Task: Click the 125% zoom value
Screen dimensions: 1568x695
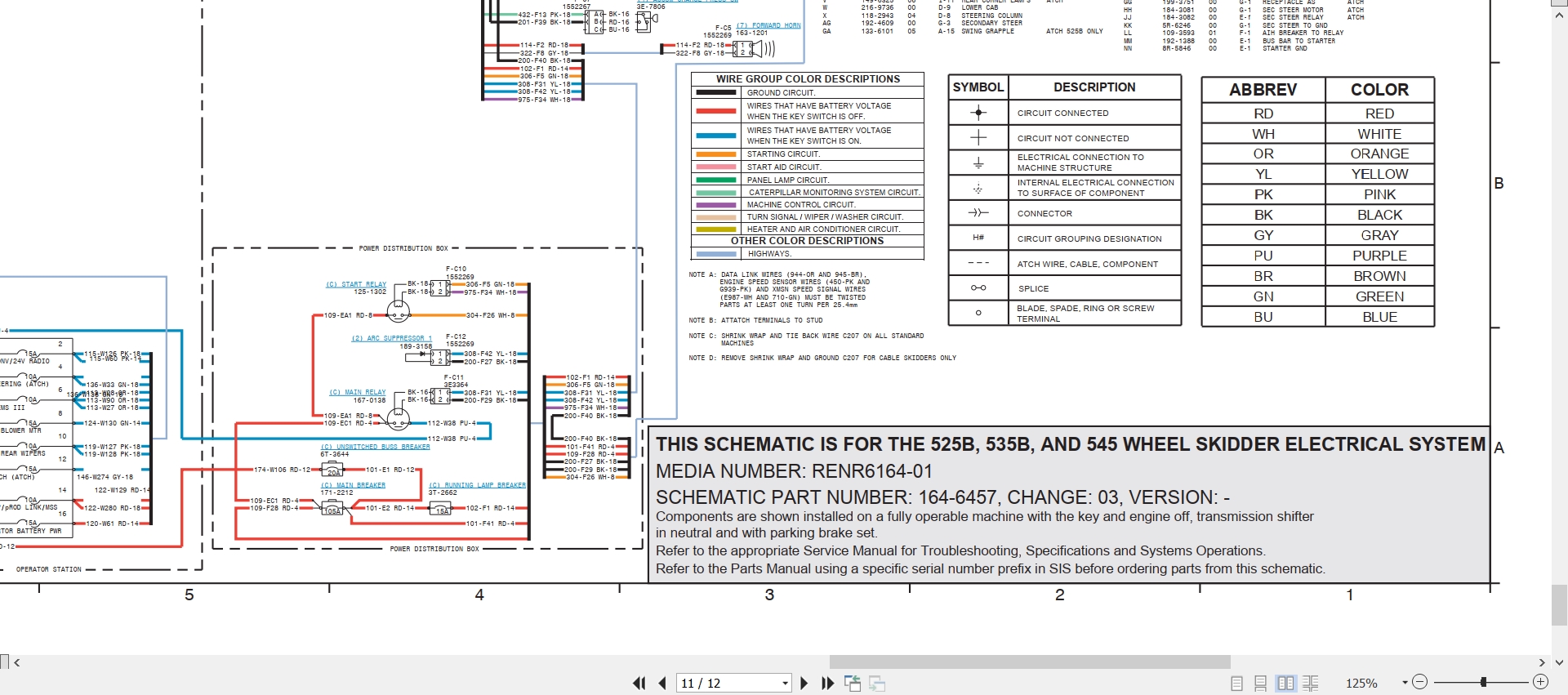Action: pyautogui.click(x=1361, y=683)
